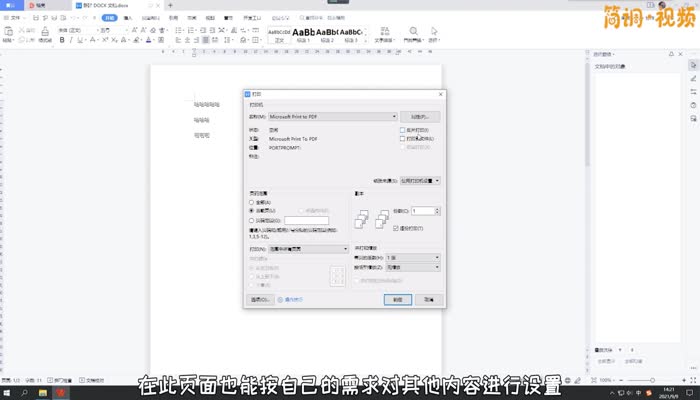Select the All pages radio button

251,202
